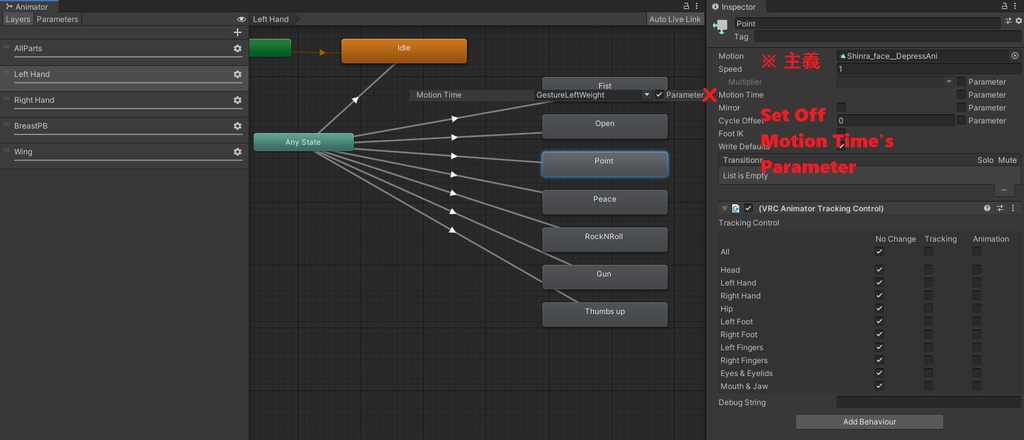
Task: Select the Gun state node
Action: click(605, 277)
